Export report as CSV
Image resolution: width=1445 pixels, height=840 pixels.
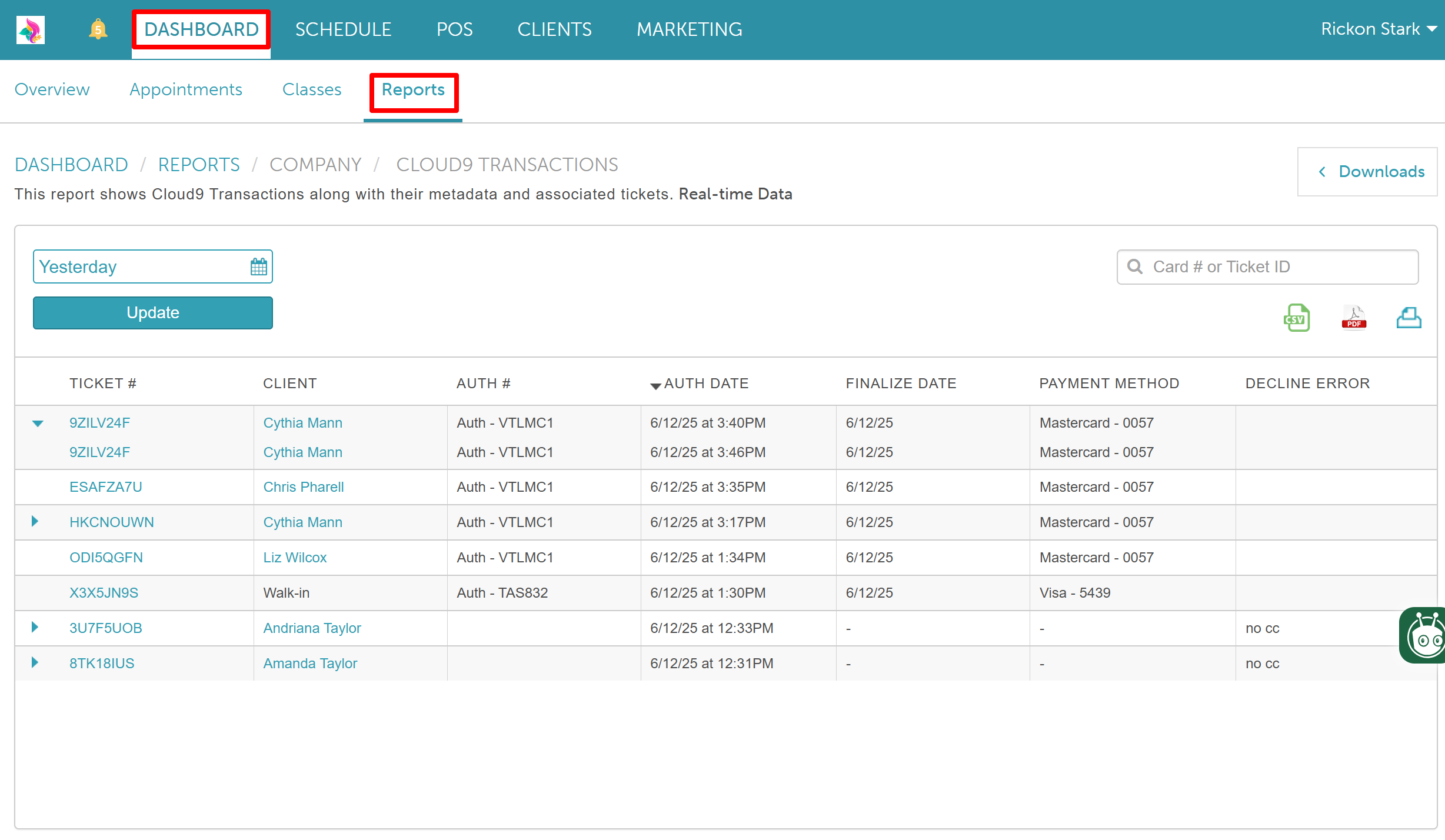tap(1297, 318)
